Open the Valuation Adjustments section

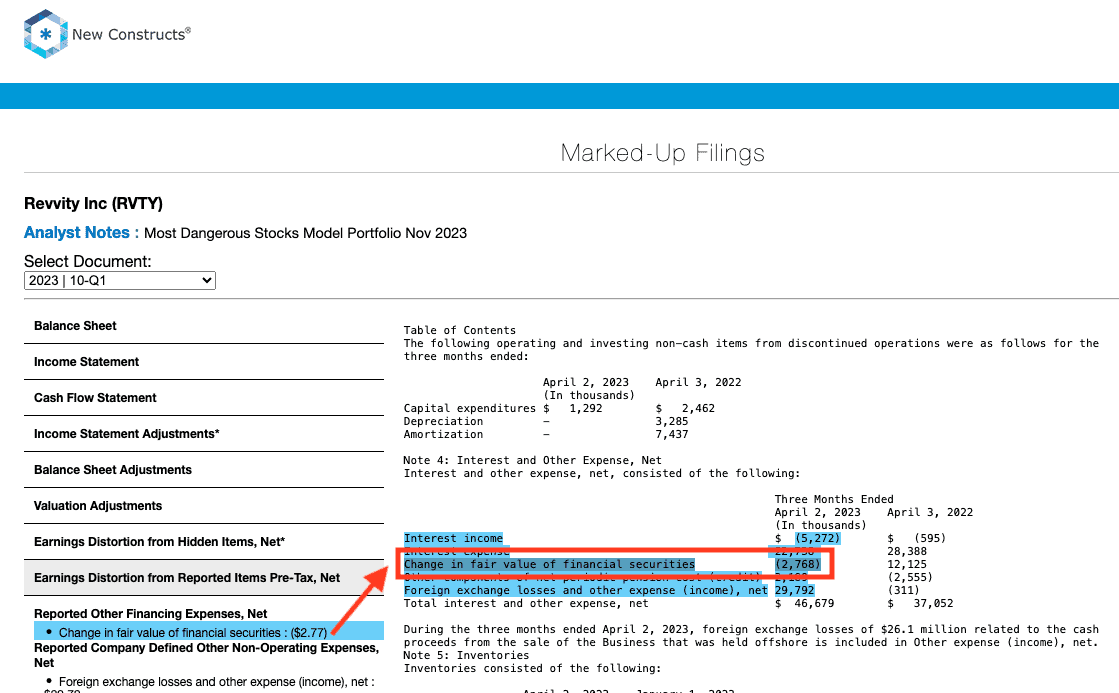pyautogui.click(x=98, y=506)
